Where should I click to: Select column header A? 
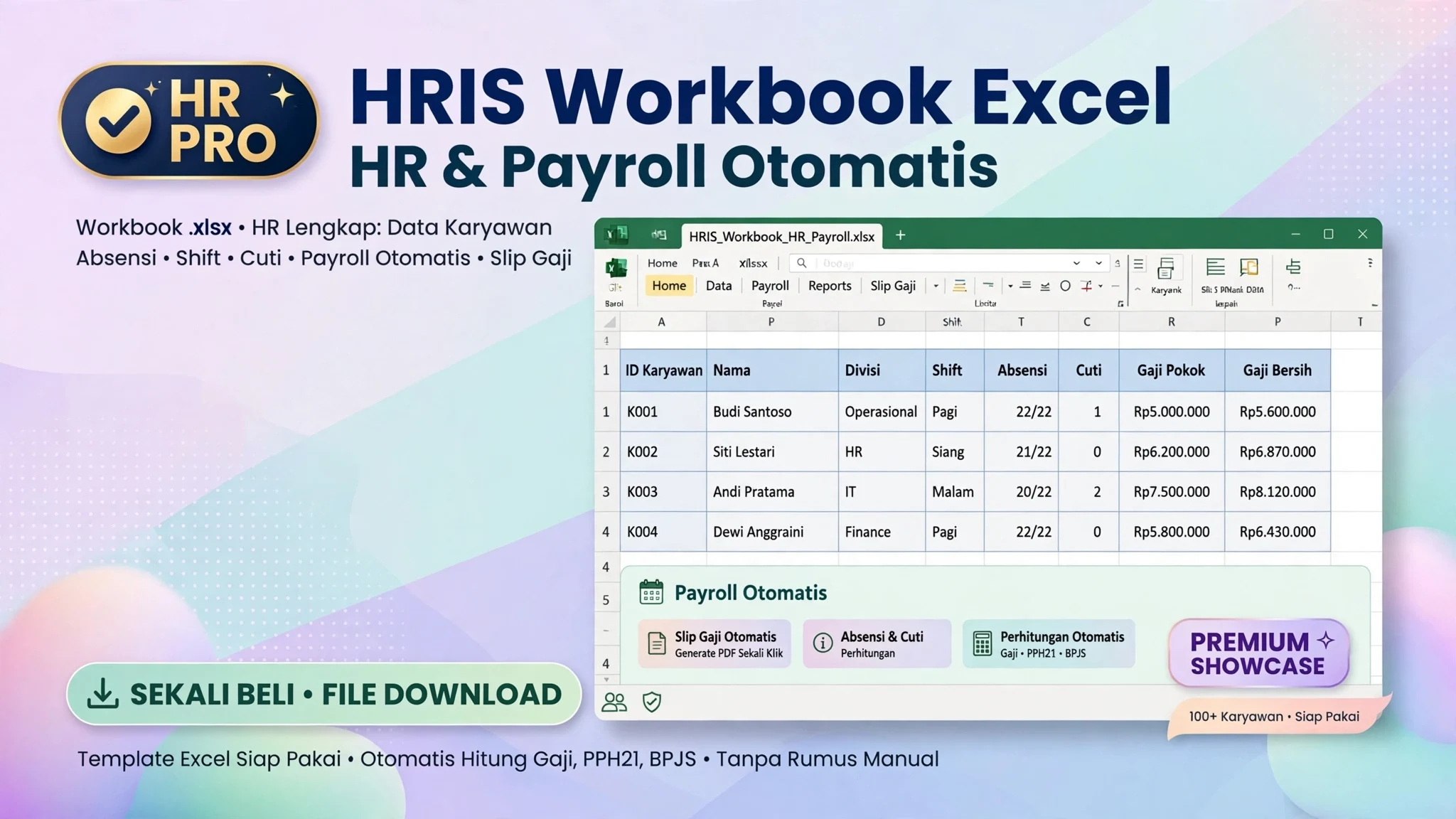[x=662, y=322]
